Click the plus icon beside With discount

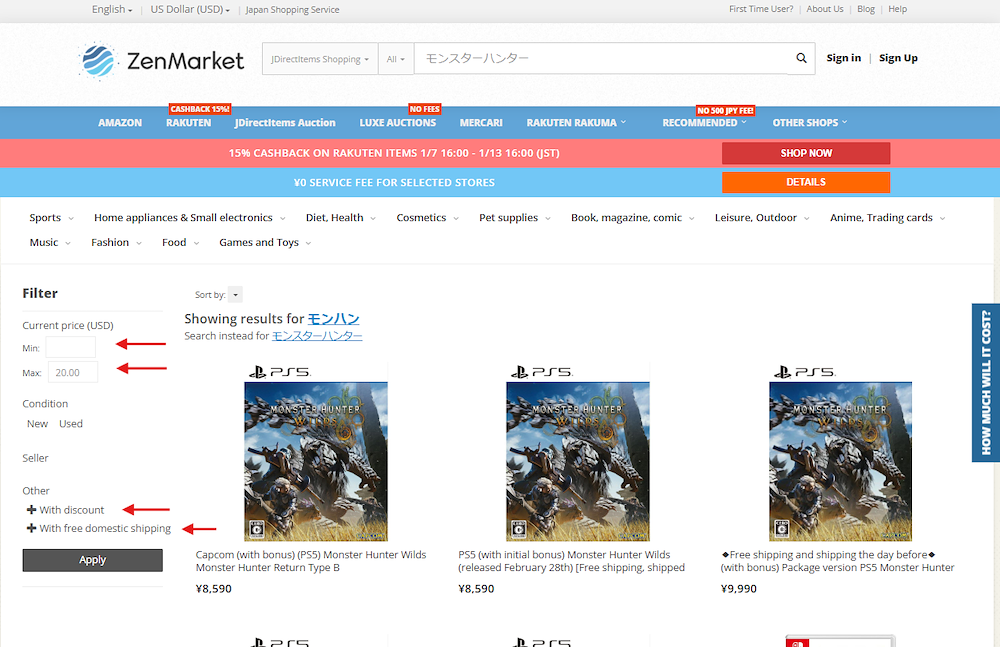[x=31, y=510]
